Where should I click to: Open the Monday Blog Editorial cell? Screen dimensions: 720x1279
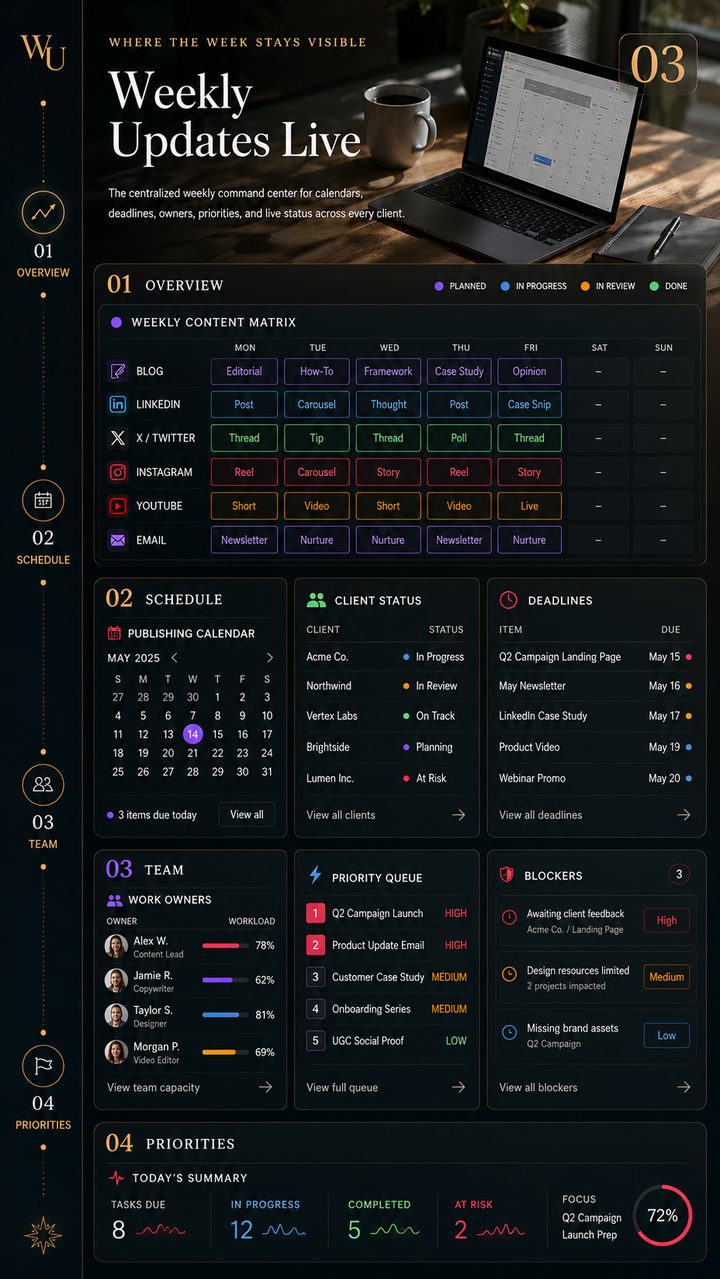coord(244,371)
